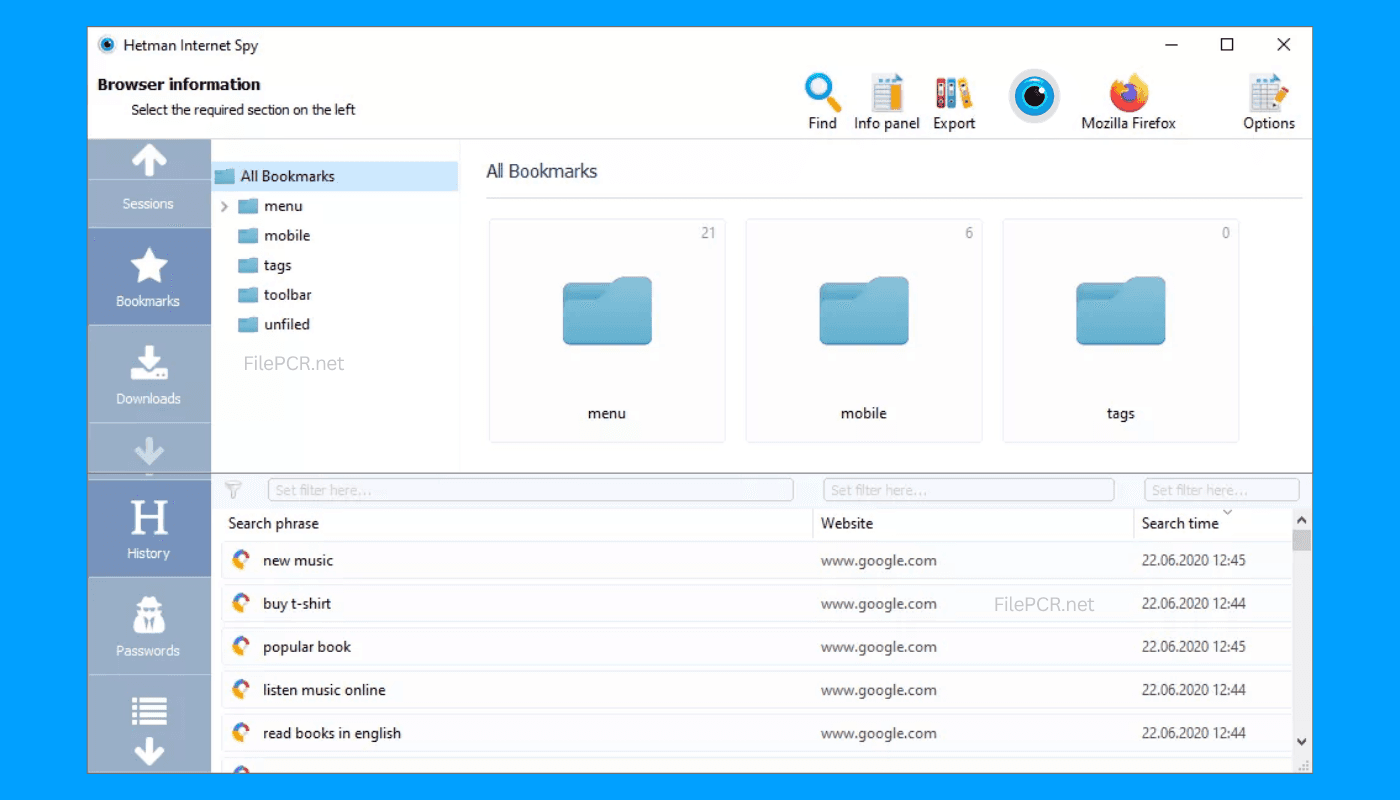This screenshot has width=1400, height=800.
Task: Click the Google icon beside 'popular book'
Action: tap(240, 646)
